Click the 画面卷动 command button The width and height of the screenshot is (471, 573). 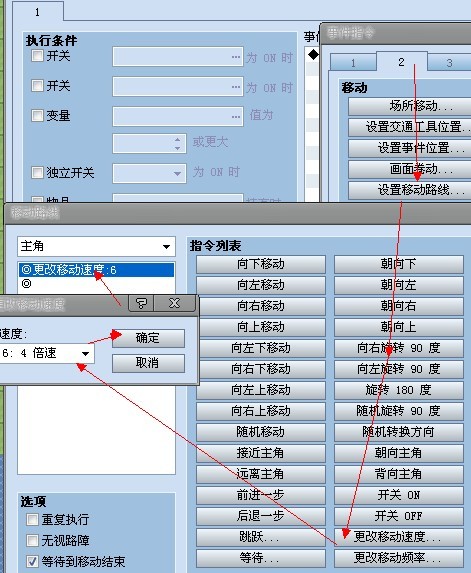(410, 169)
